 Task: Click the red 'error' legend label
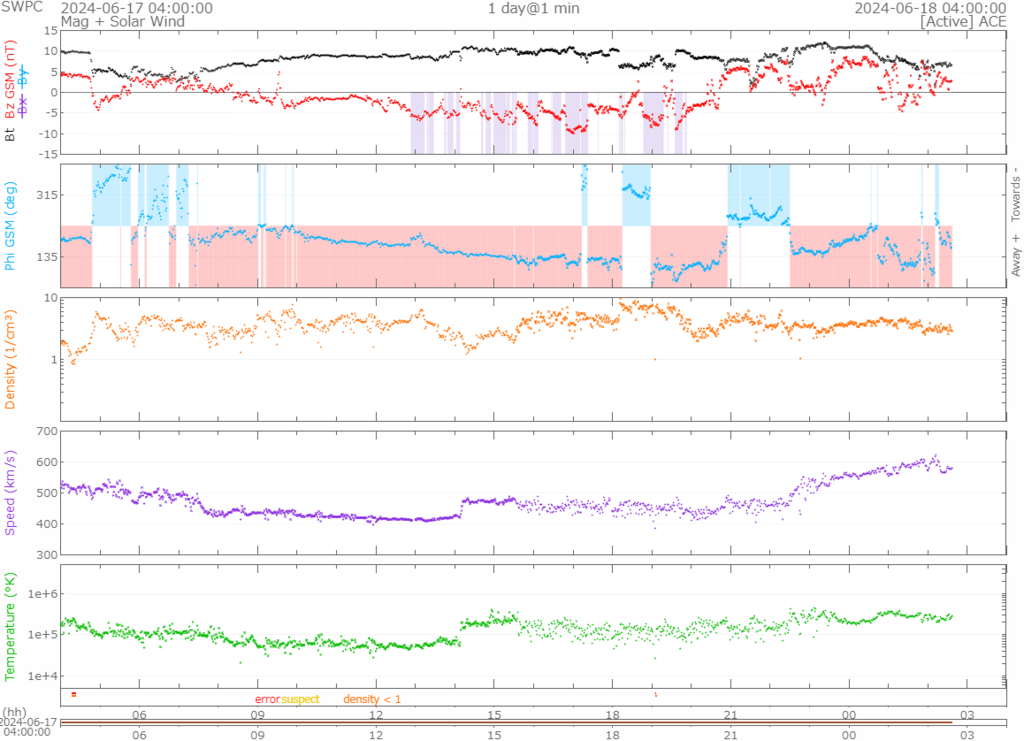coord(267,699)
